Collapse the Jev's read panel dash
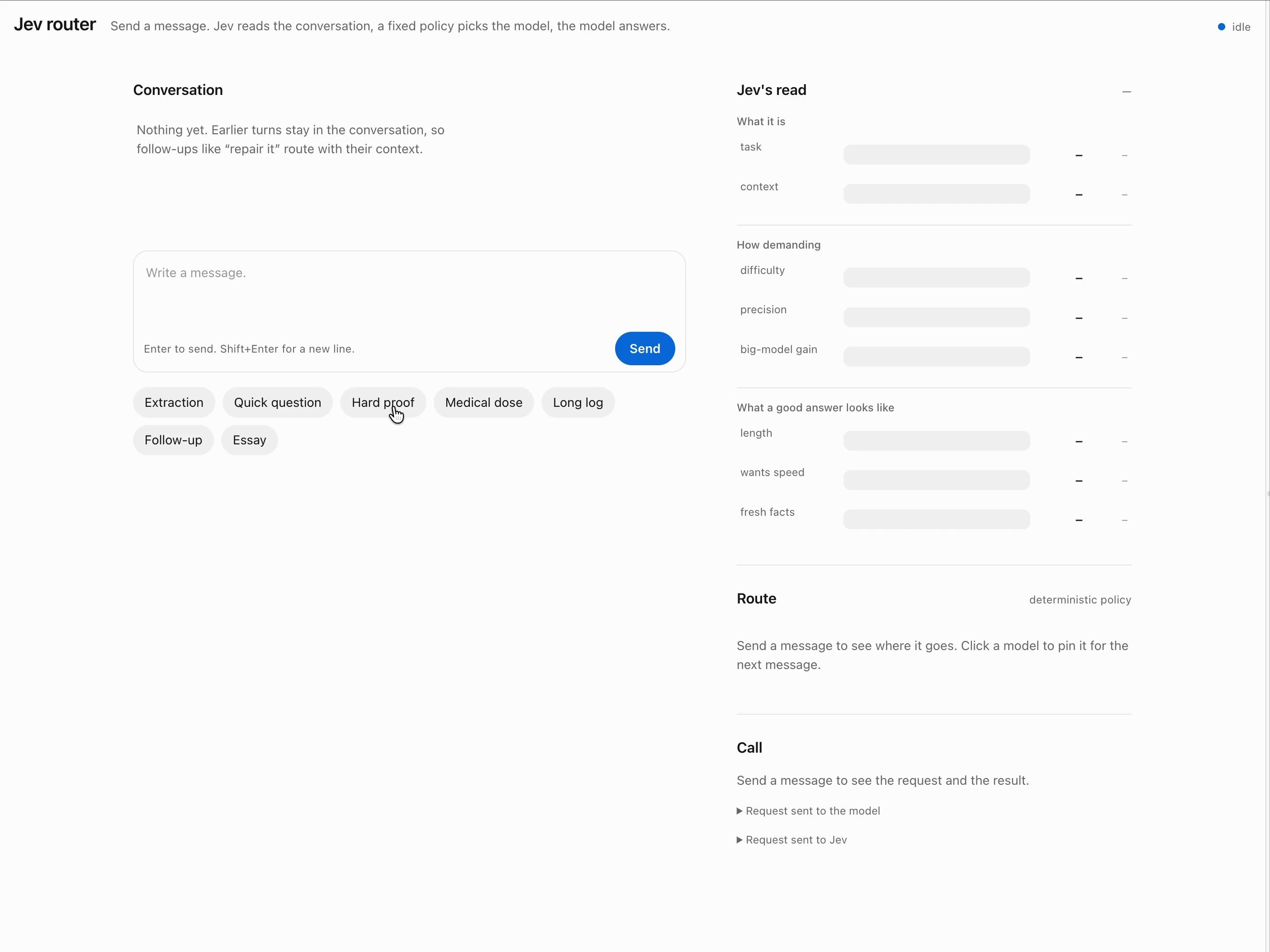 click(x=1126, y=92)
